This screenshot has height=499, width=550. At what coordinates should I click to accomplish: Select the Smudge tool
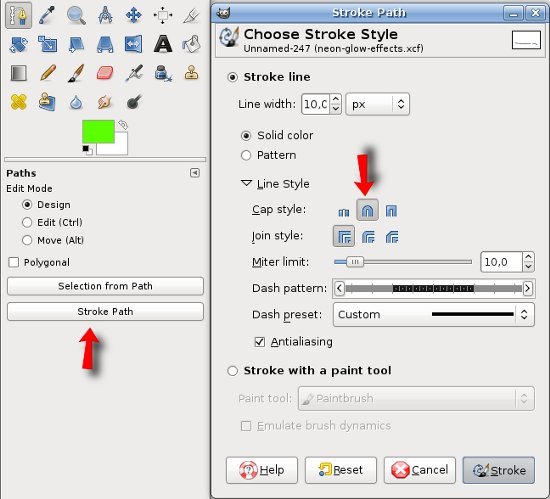tap(105, 102)
